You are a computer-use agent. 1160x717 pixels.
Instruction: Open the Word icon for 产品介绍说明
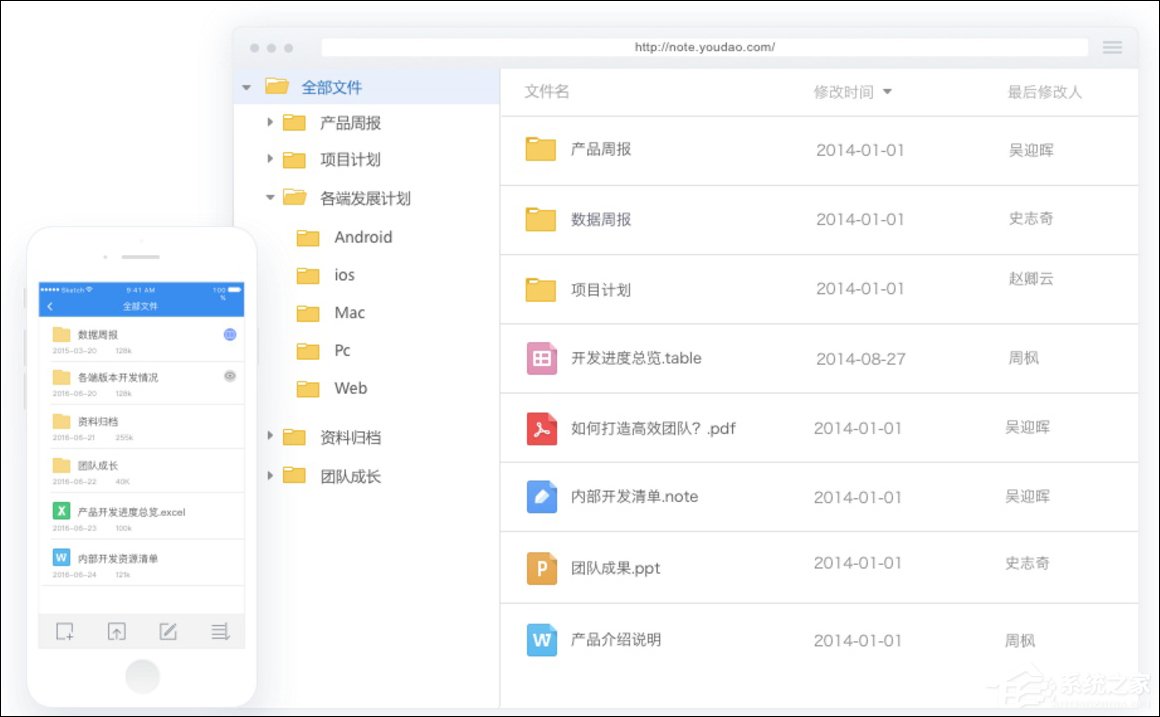[x=540, y=640]
